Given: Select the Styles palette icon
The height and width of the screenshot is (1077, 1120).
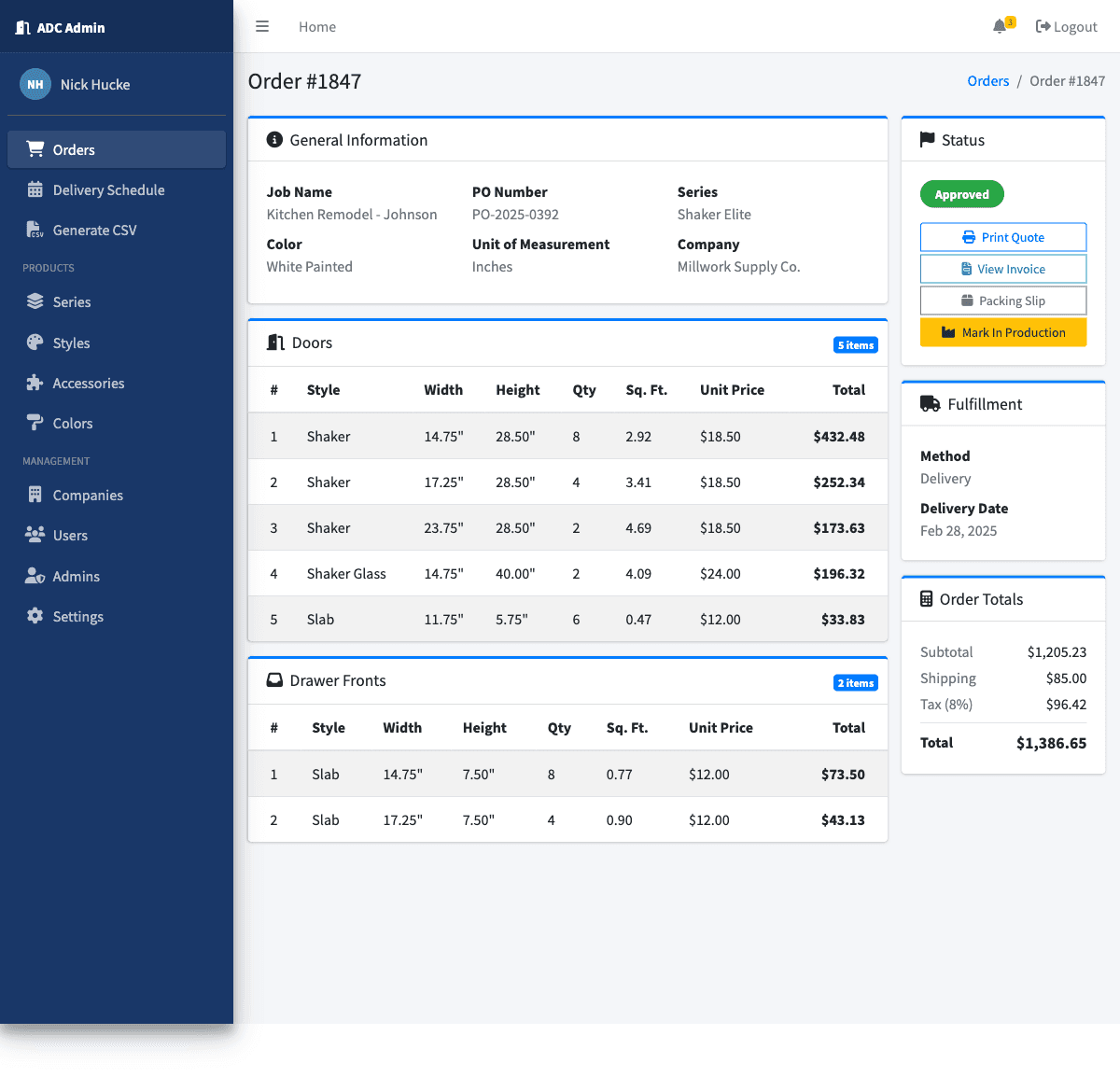Looking at the screenshot, I should point(35,343).
